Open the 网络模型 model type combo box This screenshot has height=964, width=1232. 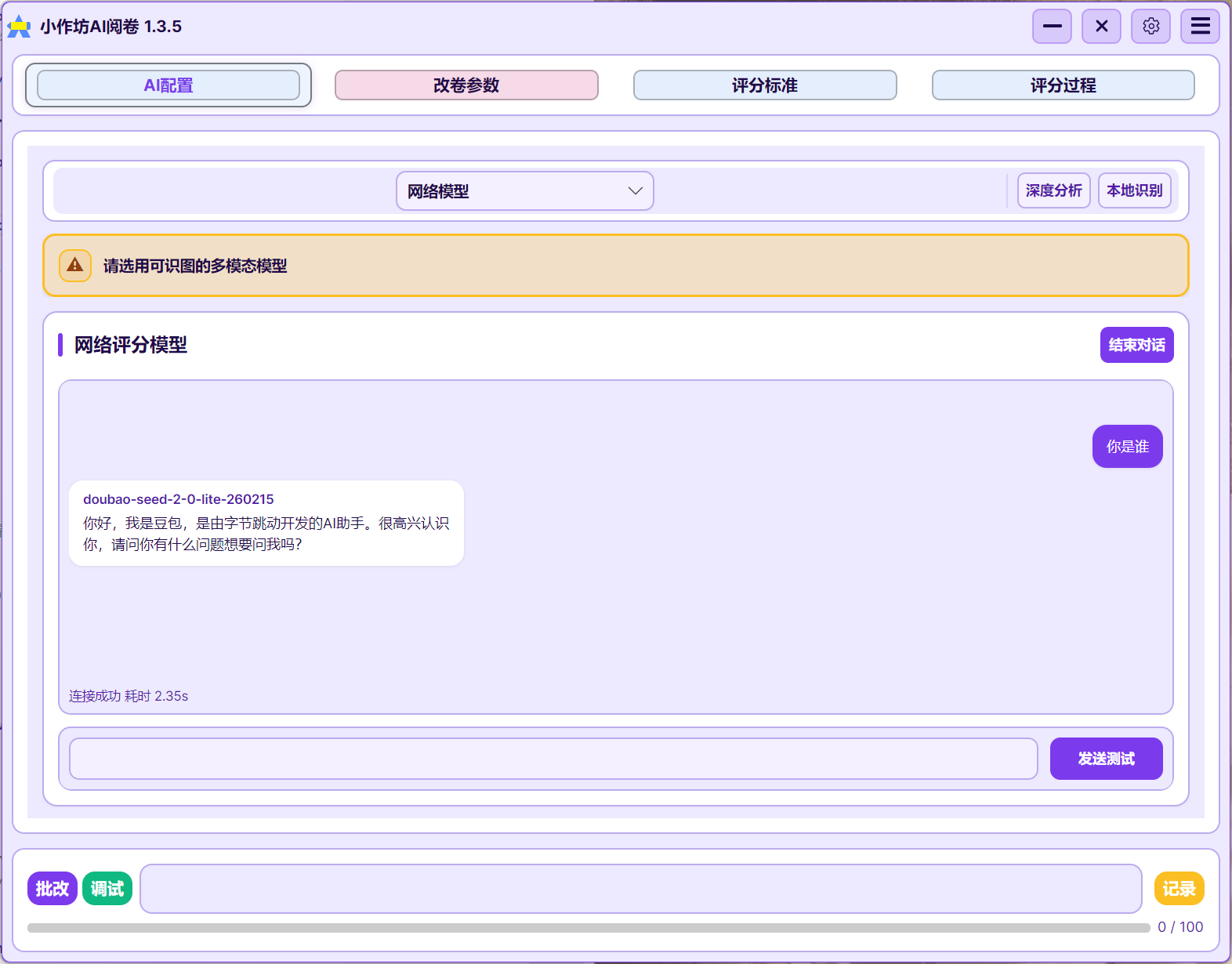509,191
